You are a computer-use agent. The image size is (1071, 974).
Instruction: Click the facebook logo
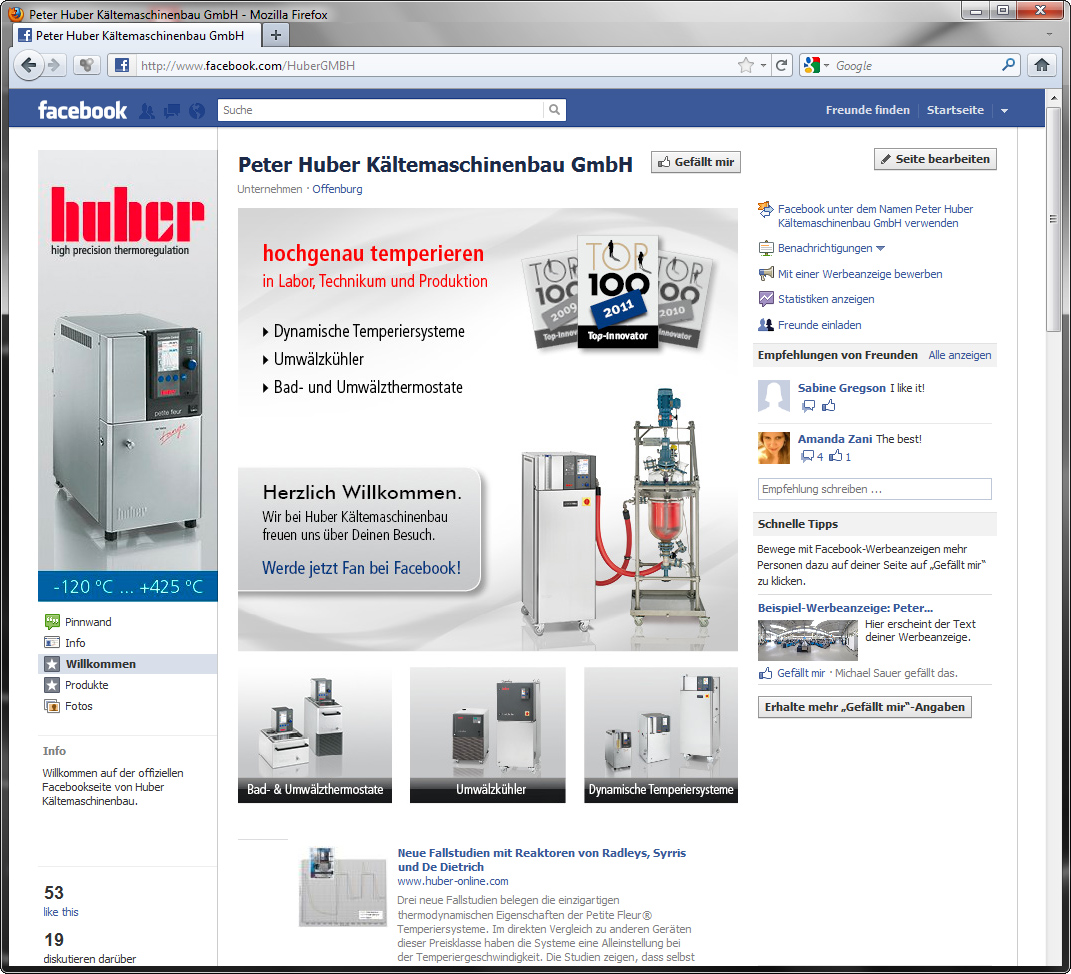[82, 110]
